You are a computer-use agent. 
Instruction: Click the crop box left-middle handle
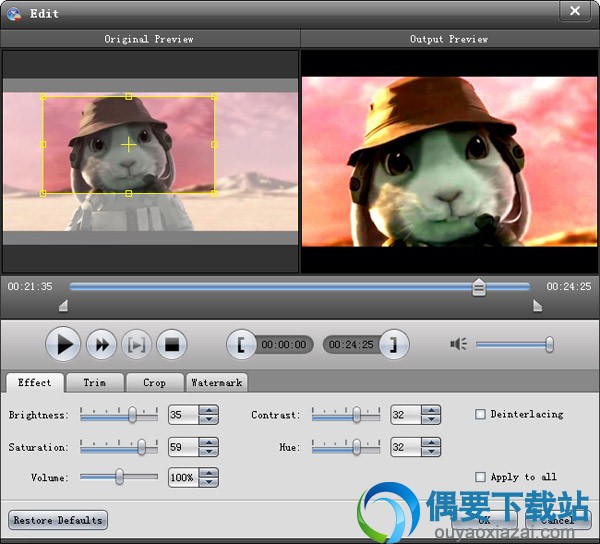(x=43, y=145)
